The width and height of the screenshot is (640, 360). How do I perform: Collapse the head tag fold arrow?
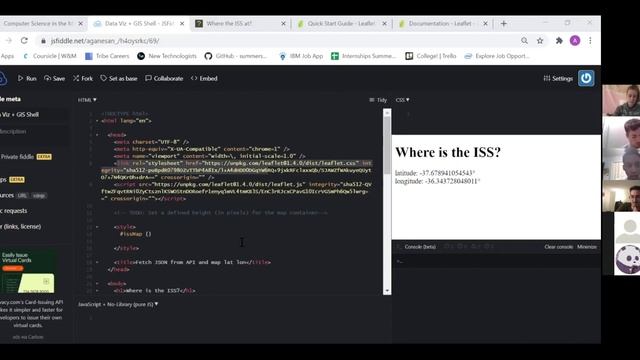pyautogui.click(x=97, y=135)
